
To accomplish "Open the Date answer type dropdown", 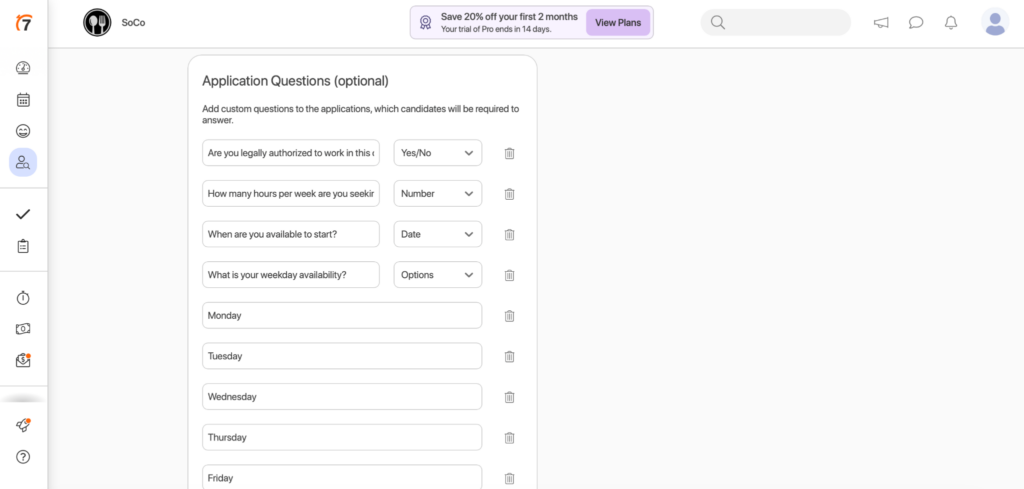I will (x=438, y=234).
